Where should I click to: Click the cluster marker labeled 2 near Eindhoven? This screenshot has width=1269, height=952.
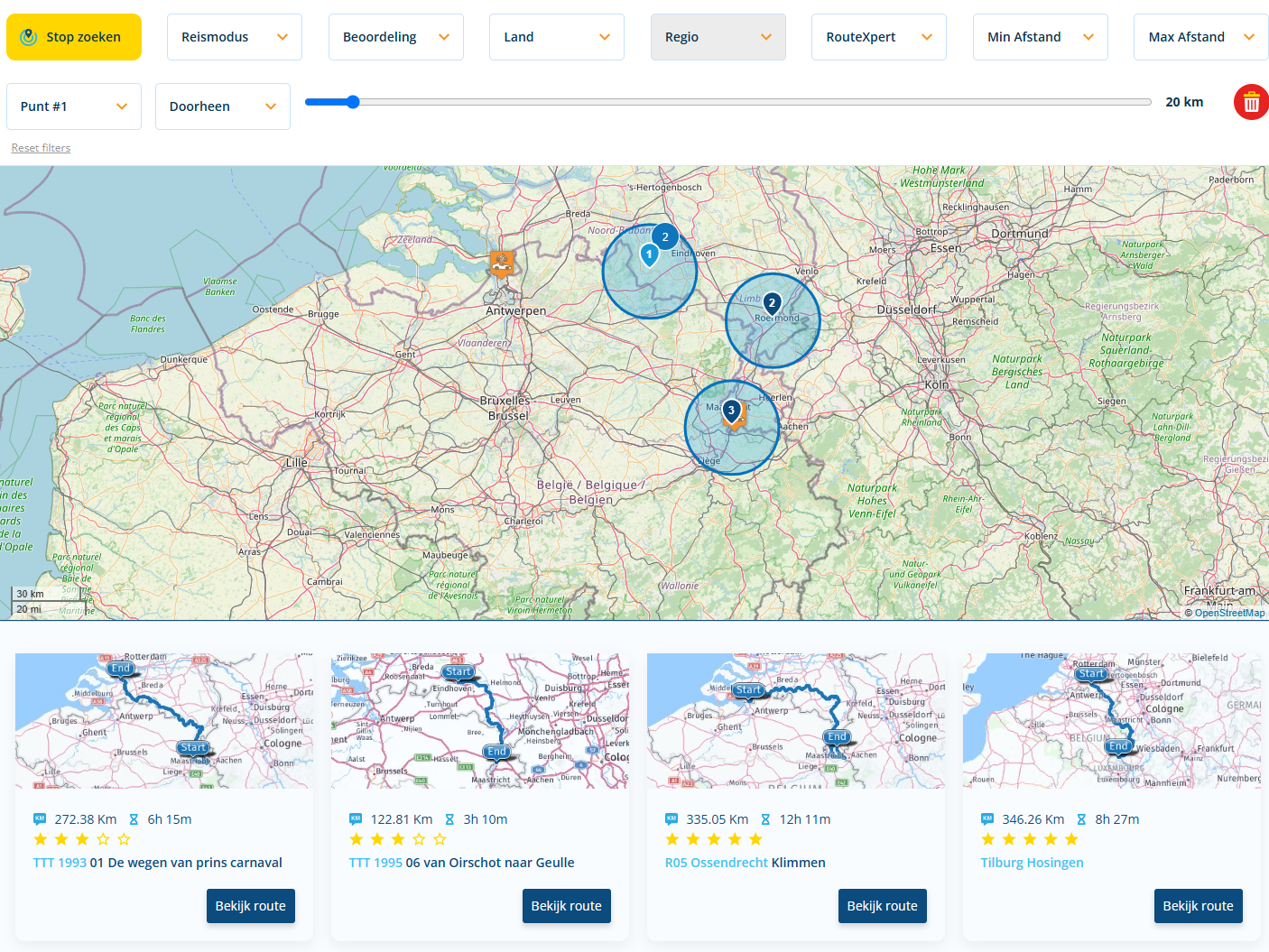[665, 236]
